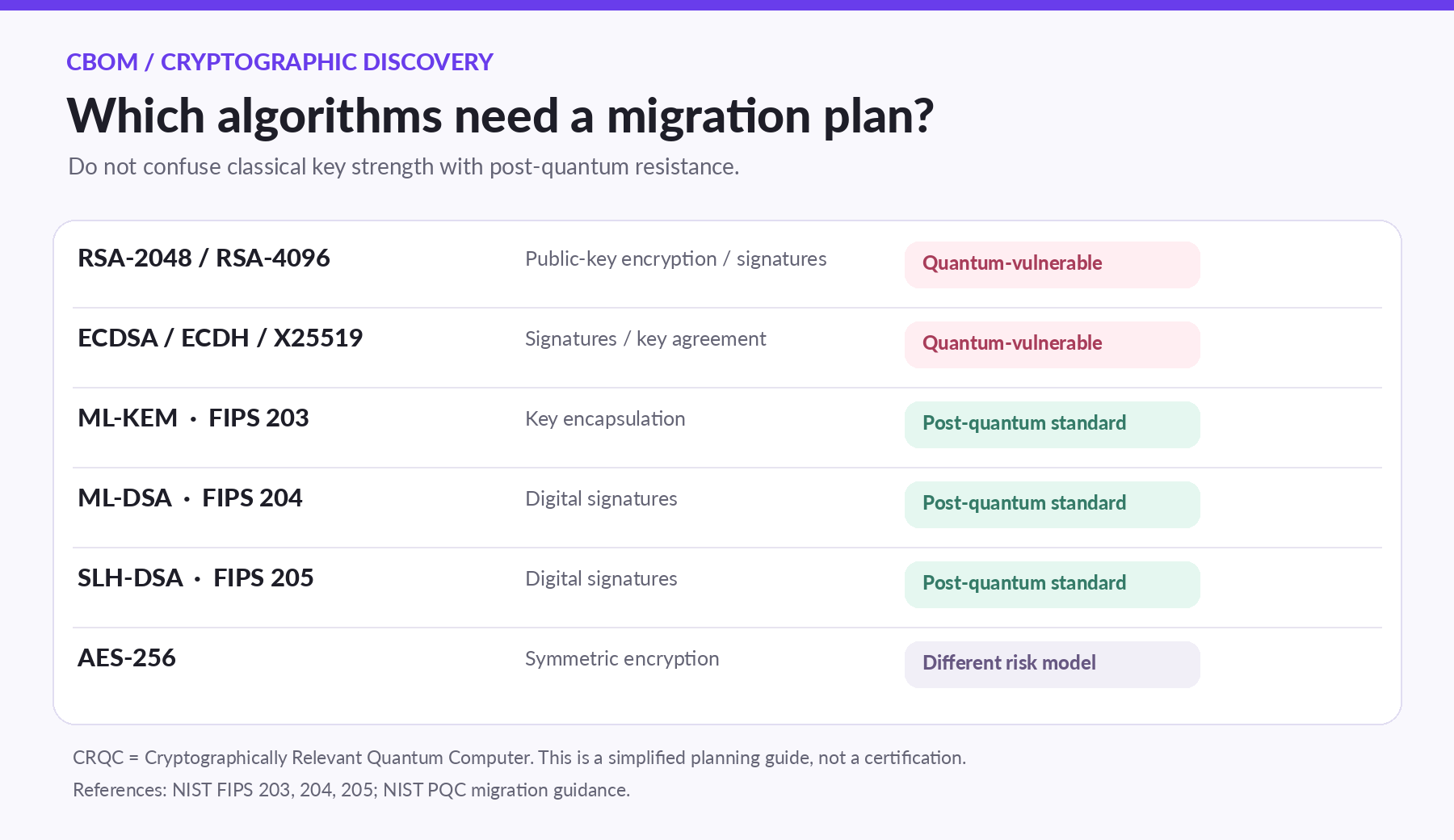
Task: Click 'Digital signatures' in the SLH-DSA row
Action: 601,579
